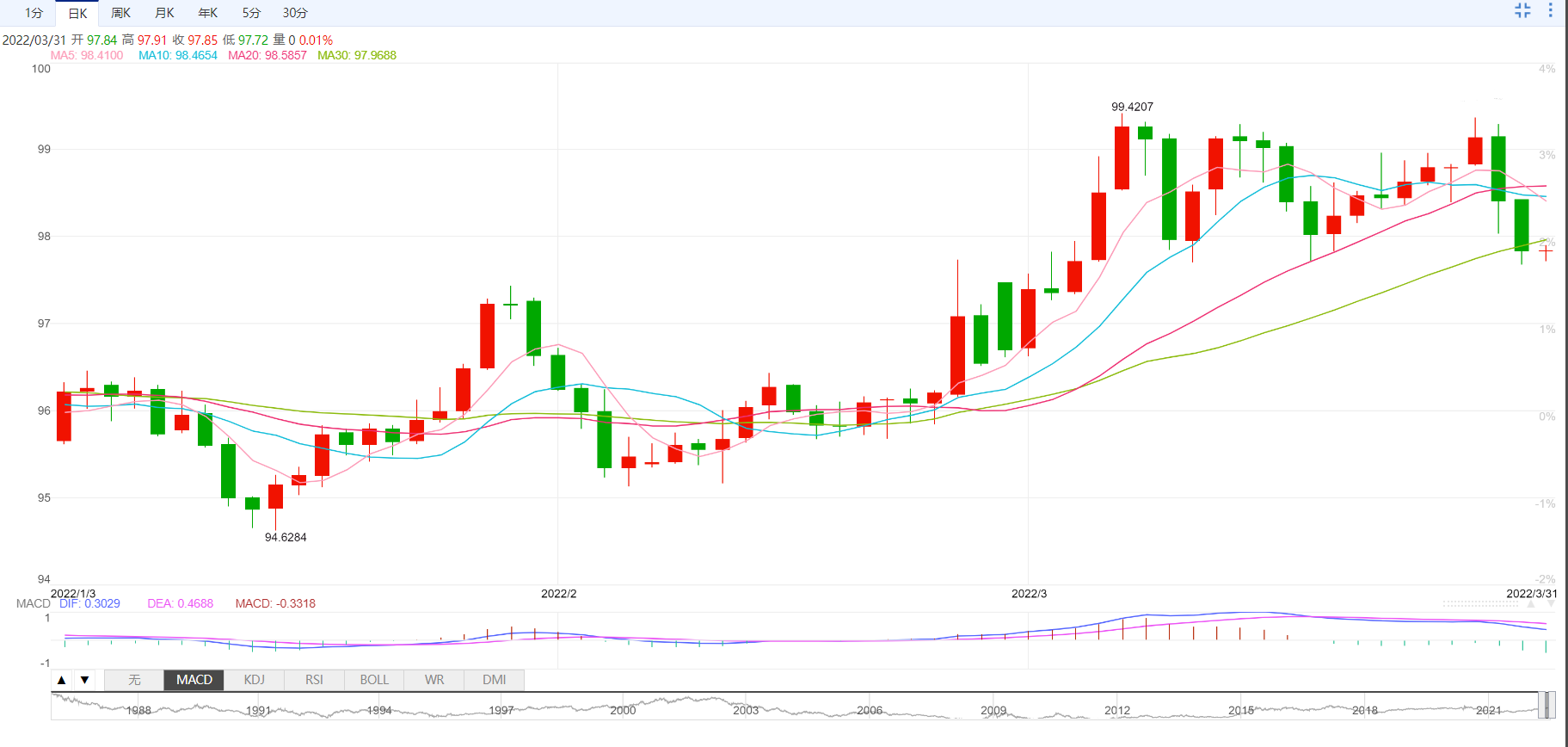Toggle the DEA line legend entry
This screenshot has height=747, width=1568.
pyautogui.click(x=180, y=603)
